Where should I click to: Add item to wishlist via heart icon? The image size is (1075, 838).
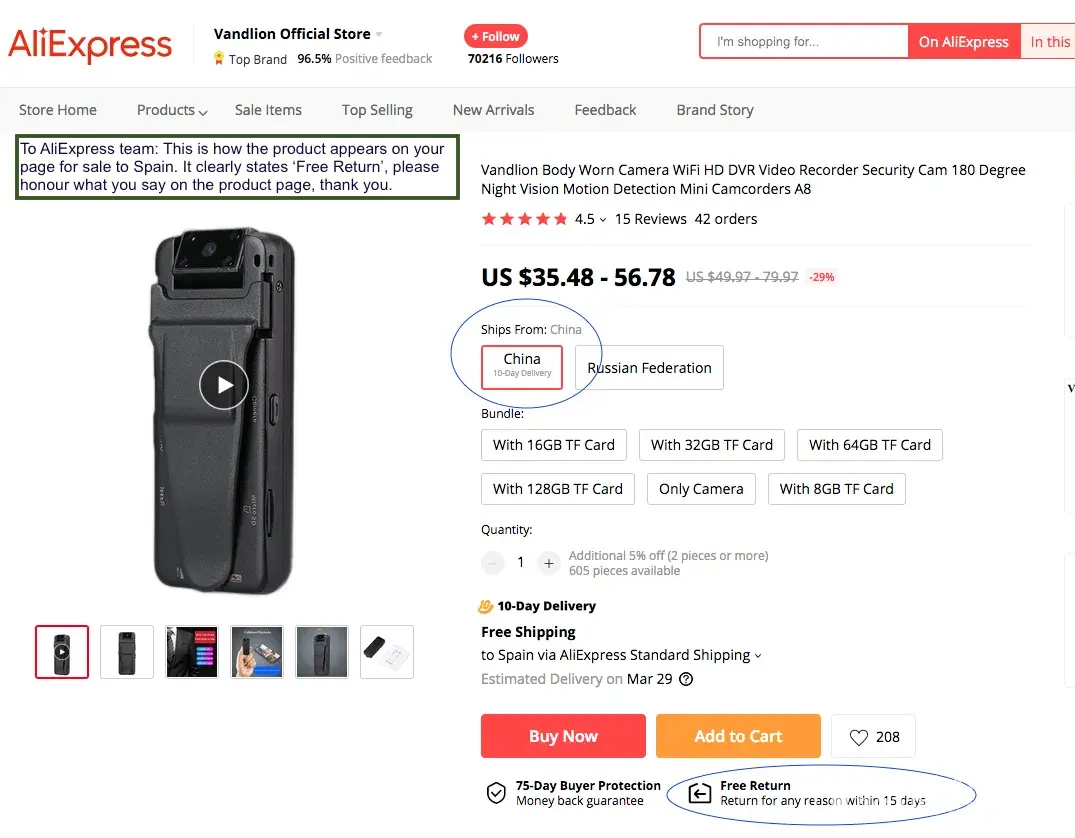[858, 737]
